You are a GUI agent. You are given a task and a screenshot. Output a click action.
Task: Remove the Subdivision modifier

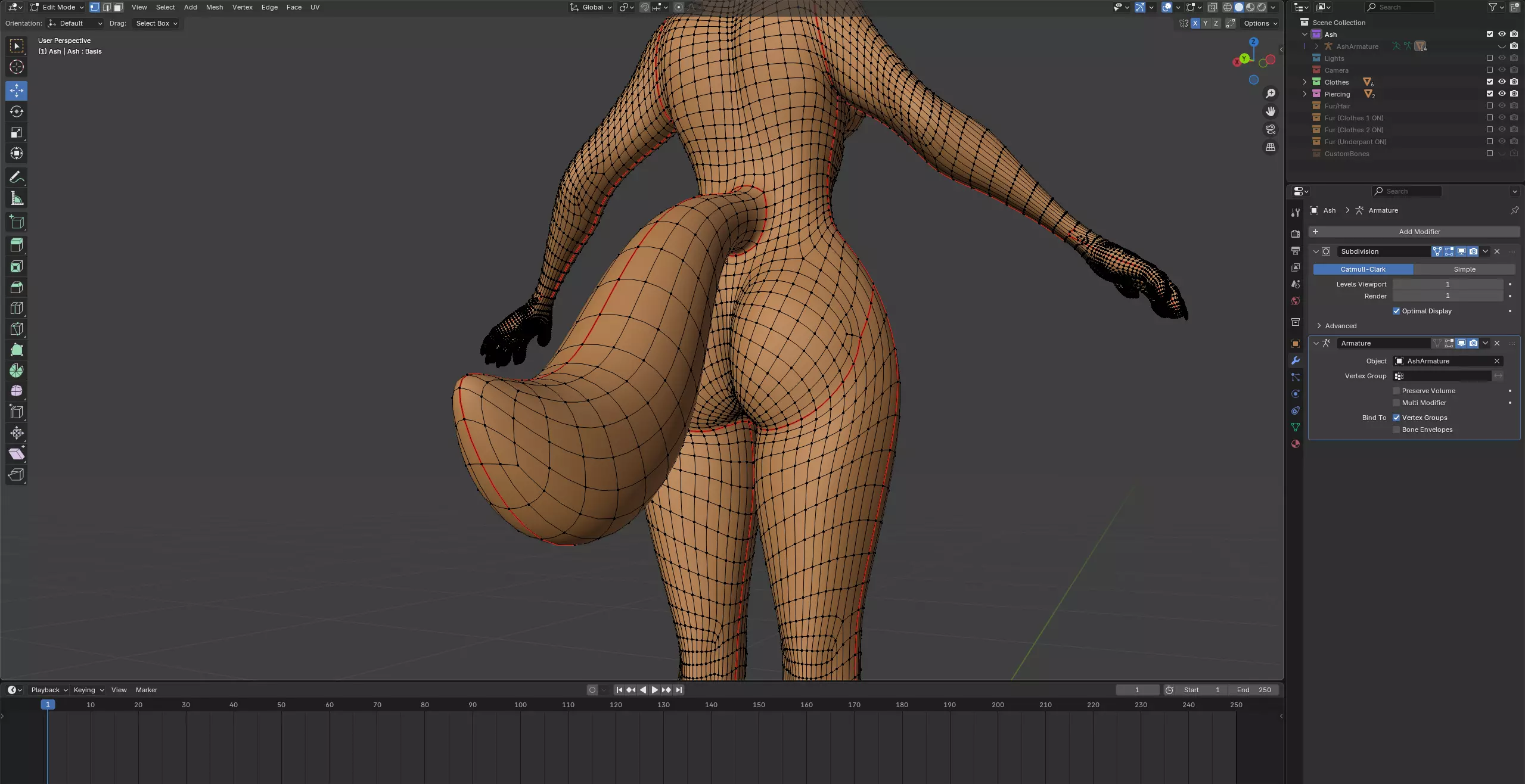click(x=1497, y=251)
